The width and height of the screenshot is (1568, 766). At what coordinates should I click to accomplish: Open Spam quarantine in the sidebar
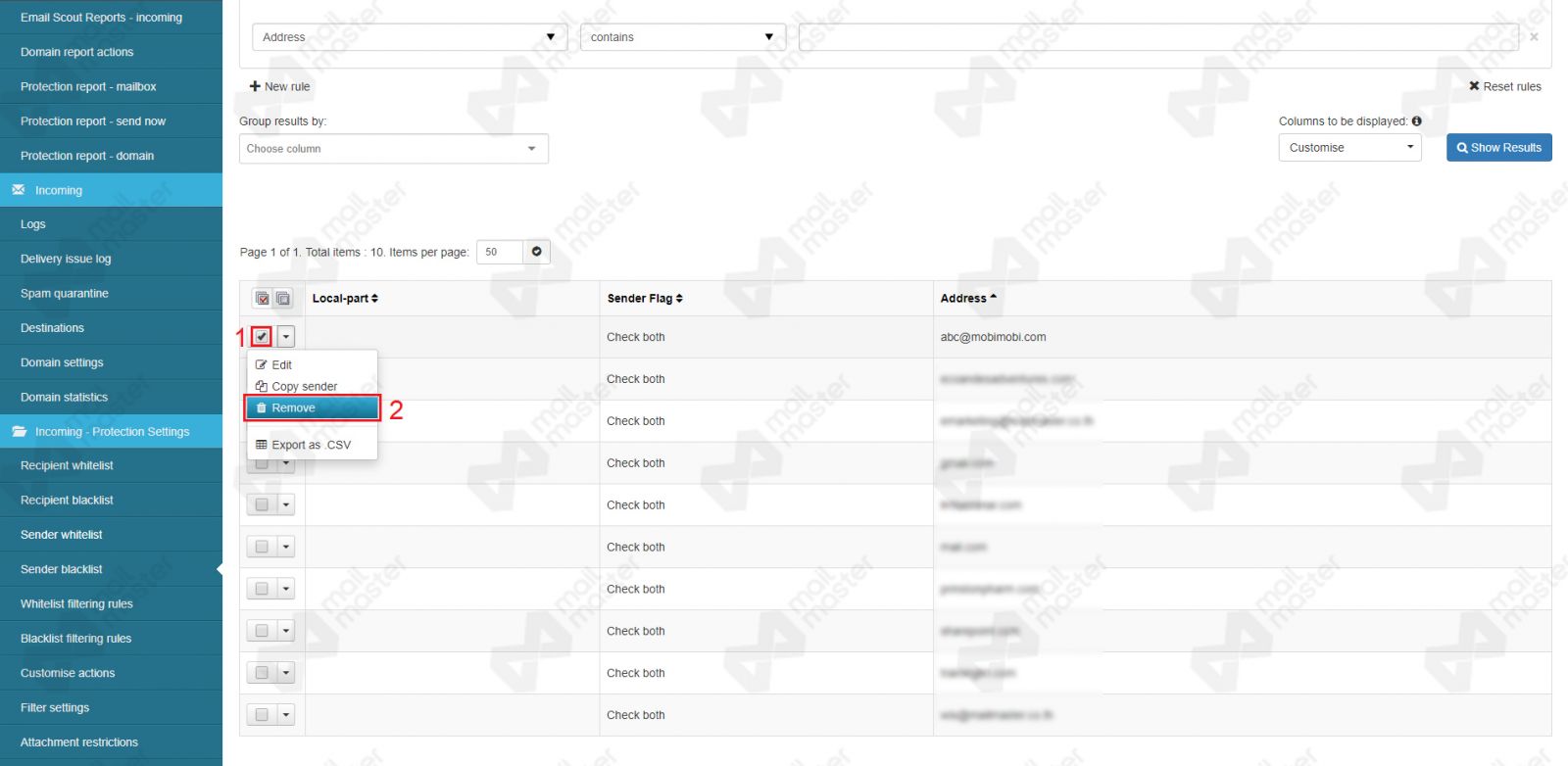111,293
